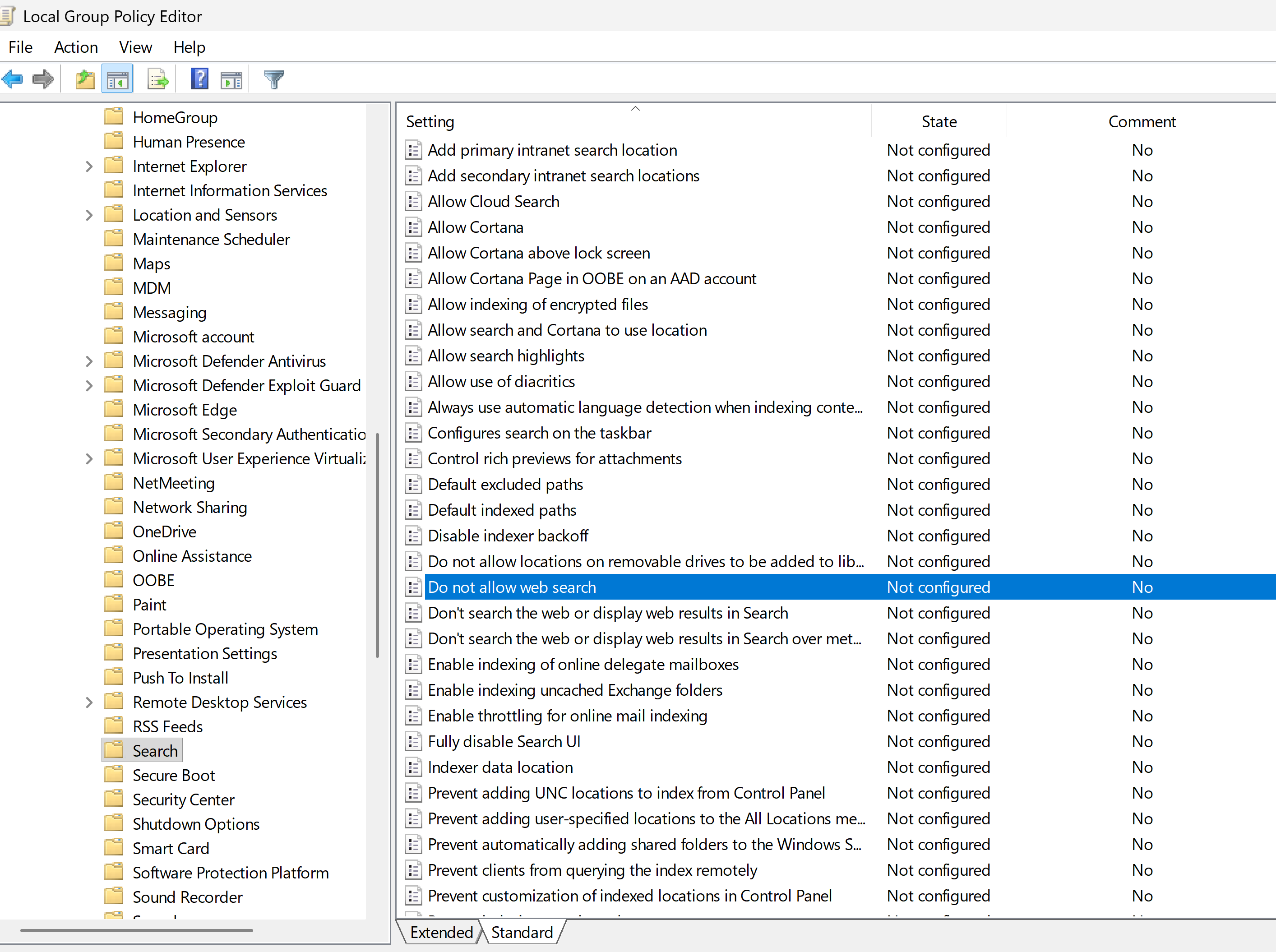Click the HomeGroup folder icon

tap(114, 116)
